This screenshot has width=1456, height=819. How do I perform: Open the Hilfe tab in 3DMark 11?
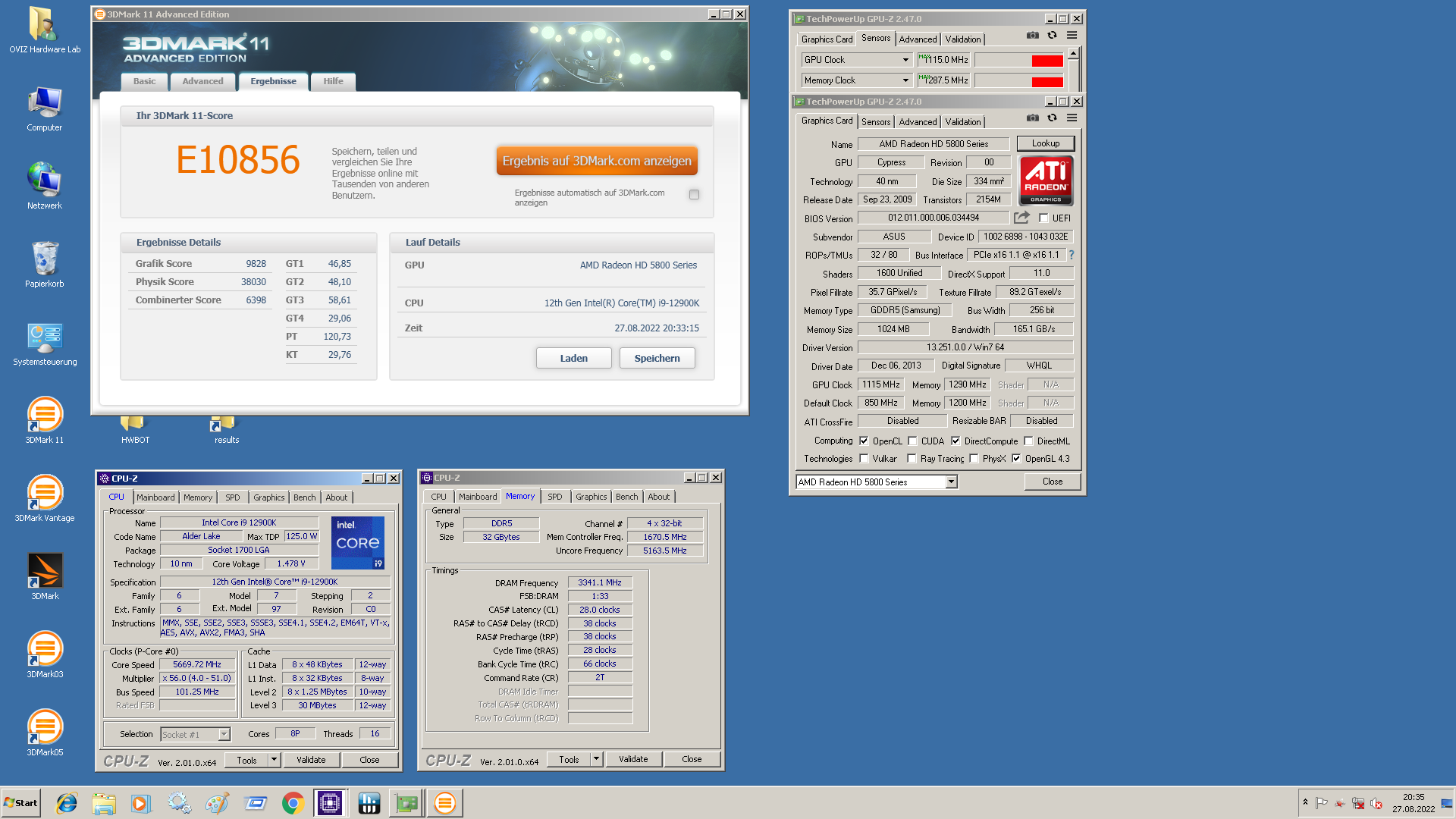333,82
